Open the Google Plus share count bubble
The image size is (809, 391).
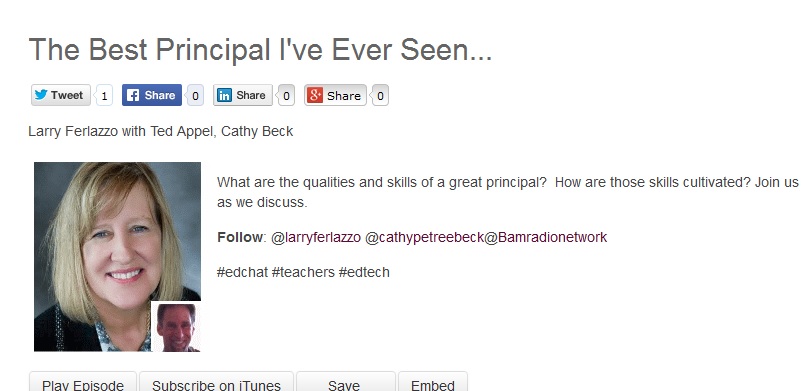tap(380, 95)
